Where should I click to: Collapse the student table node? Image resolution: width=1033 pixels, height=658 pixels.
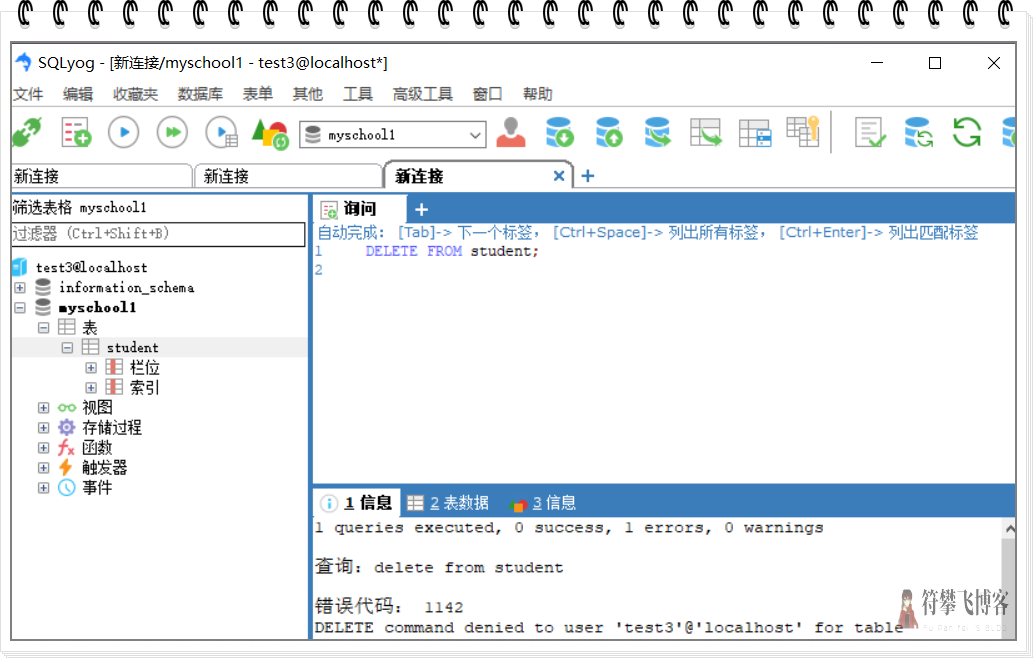pos(67,348)
